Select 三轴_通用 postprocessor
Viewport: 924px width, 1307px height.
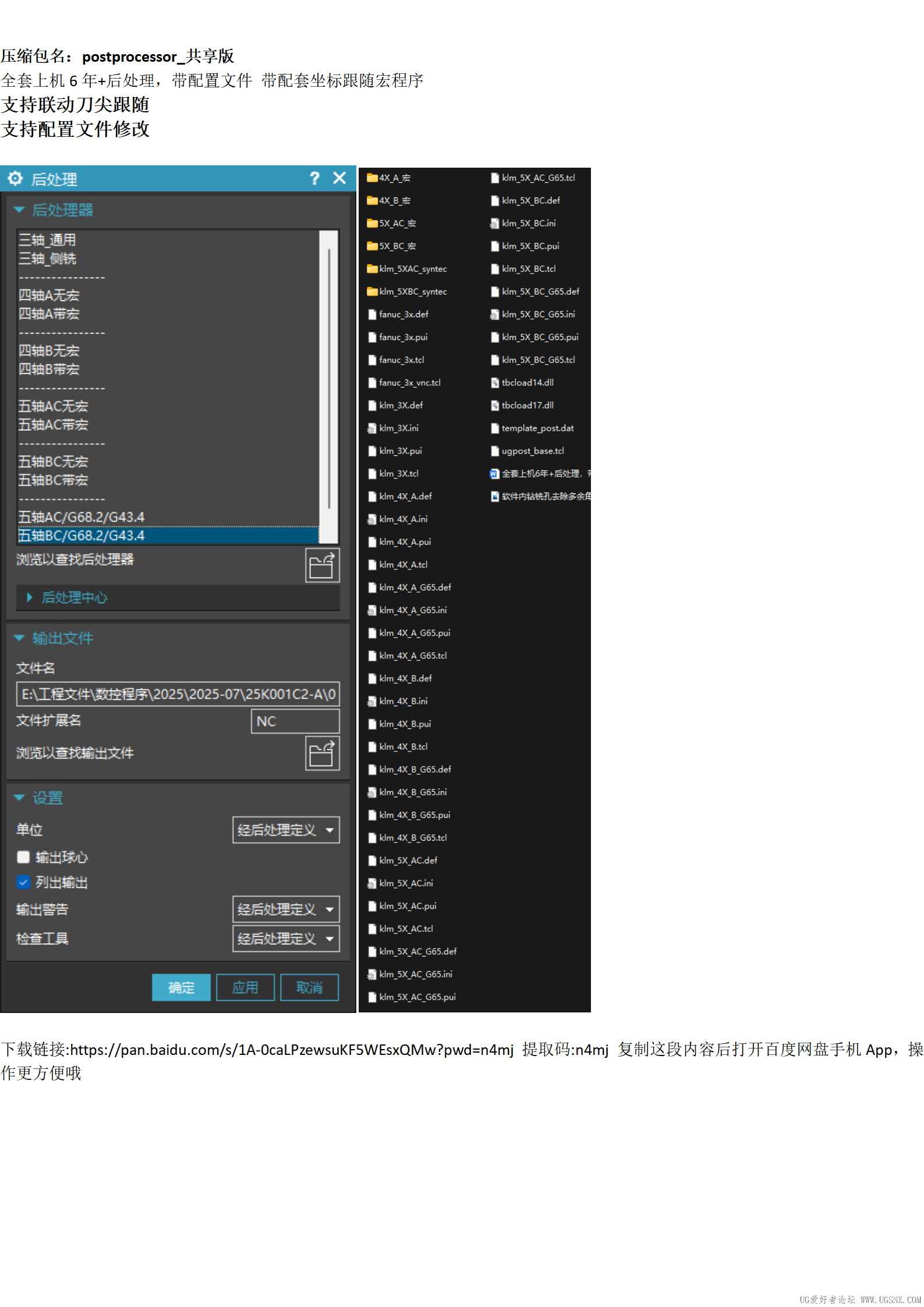pyautogui.click(x=47, y=240)
